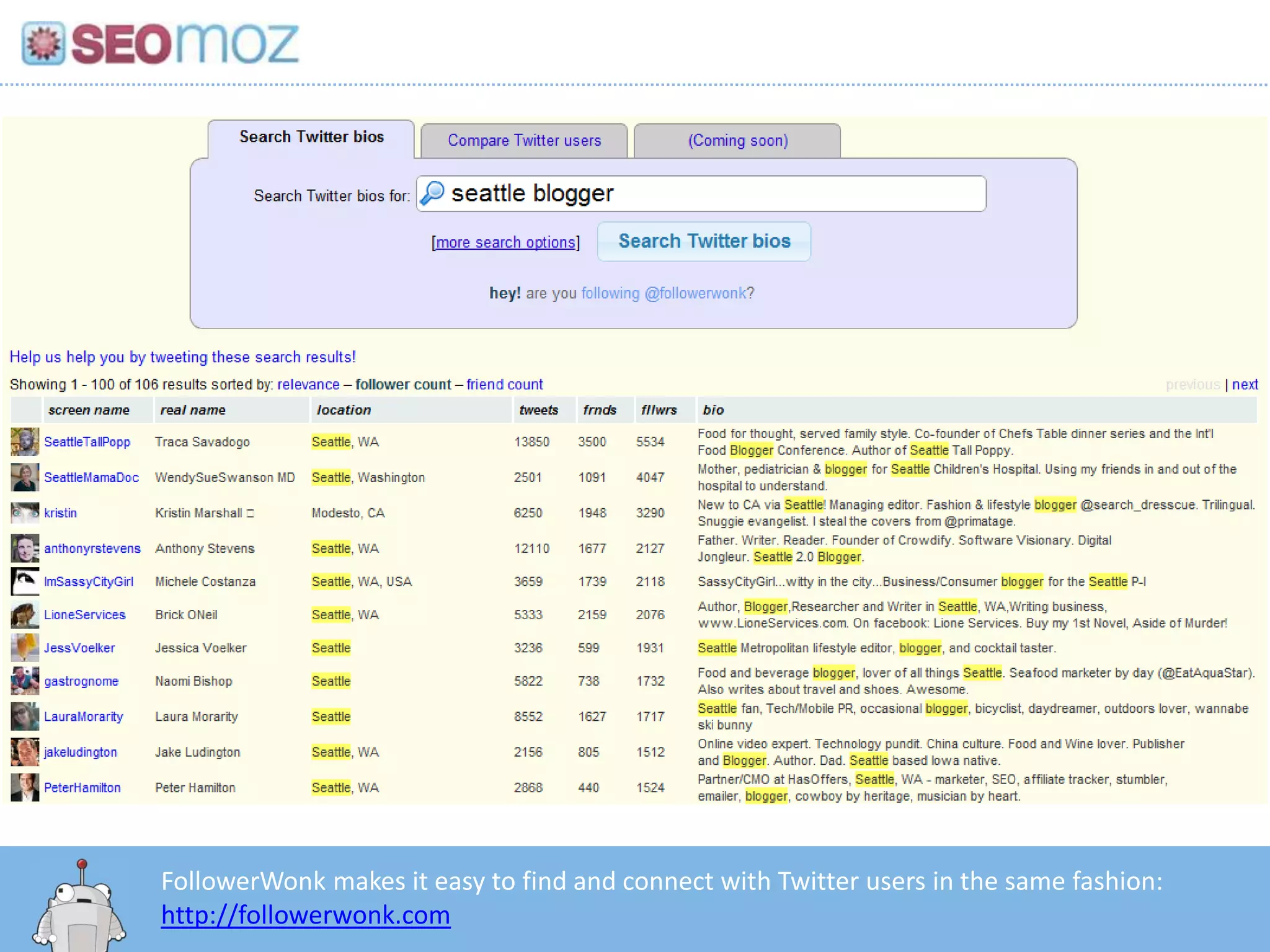The width and height of the screenshot is (1270, 952).
Task: Open PeterHamilton avatar thumbnail
Action: [25, 787]
